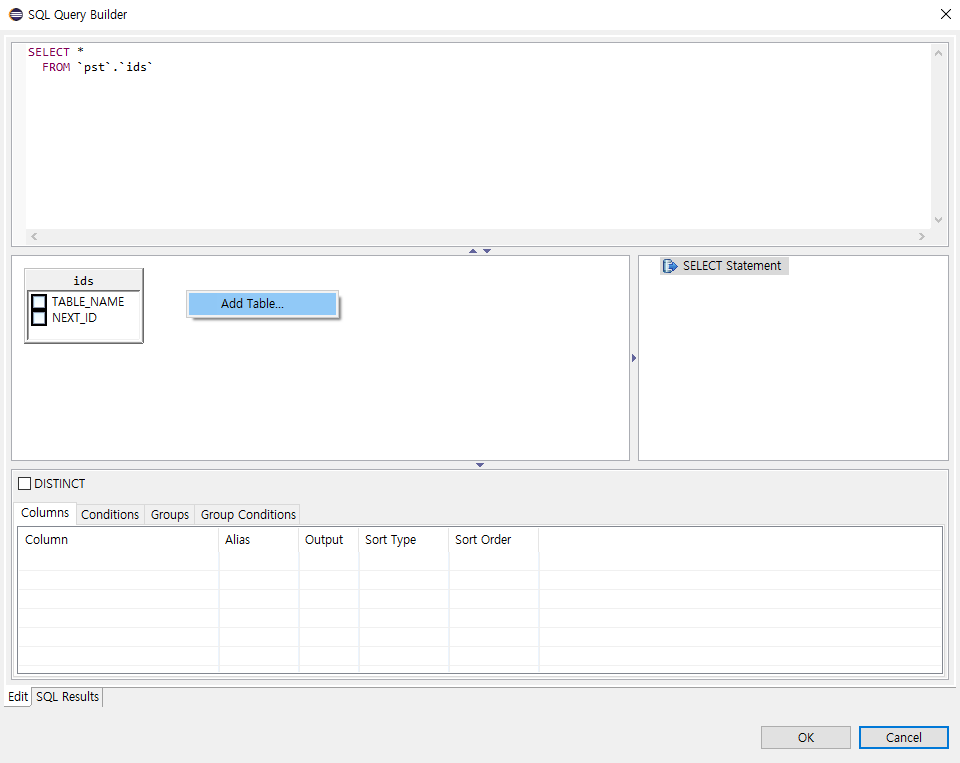
Task: Click the left arrow of the horizontal scrollbar
Action: [x=33, y=235]
